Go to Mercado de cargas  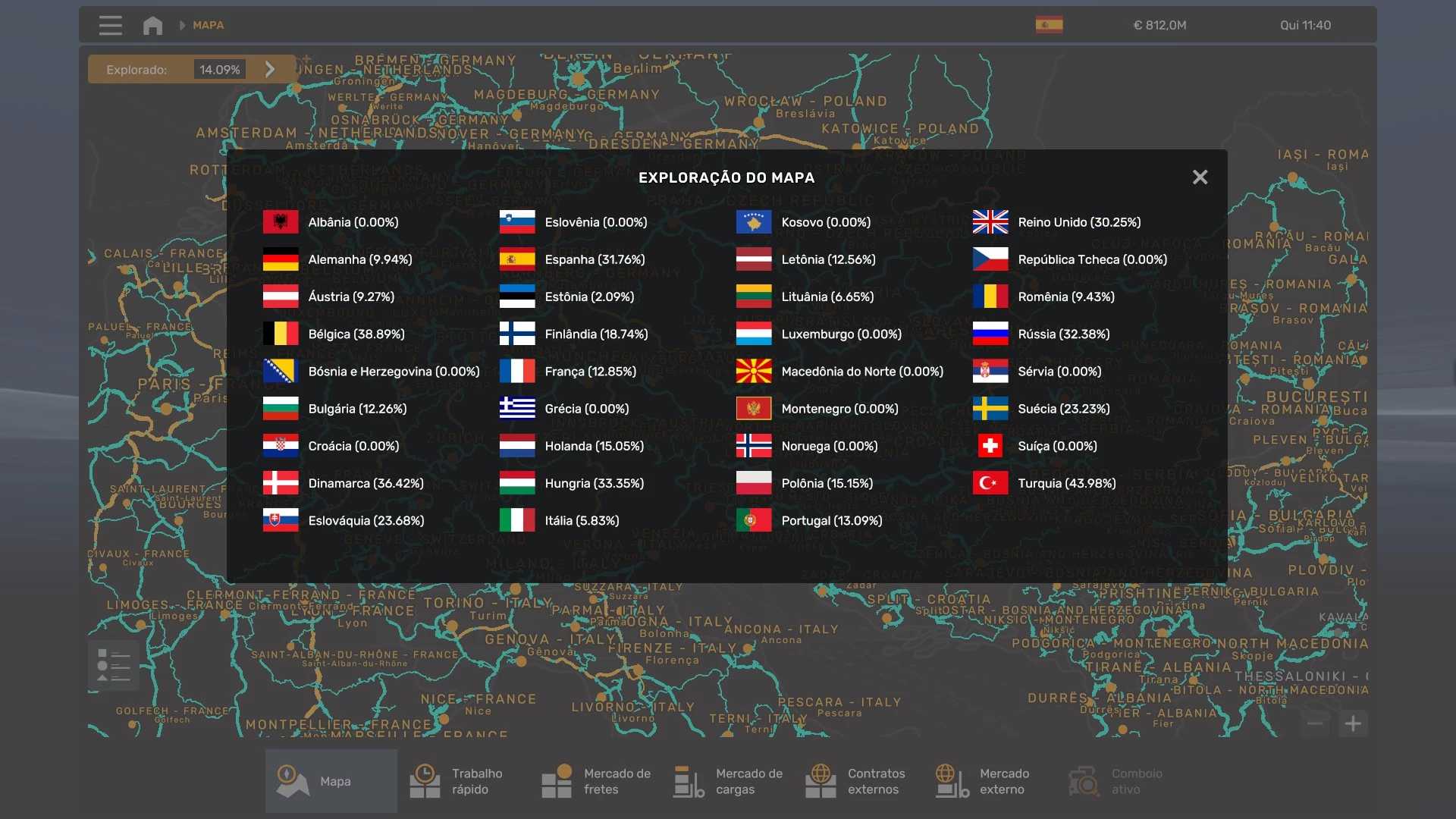click(728, 781)
